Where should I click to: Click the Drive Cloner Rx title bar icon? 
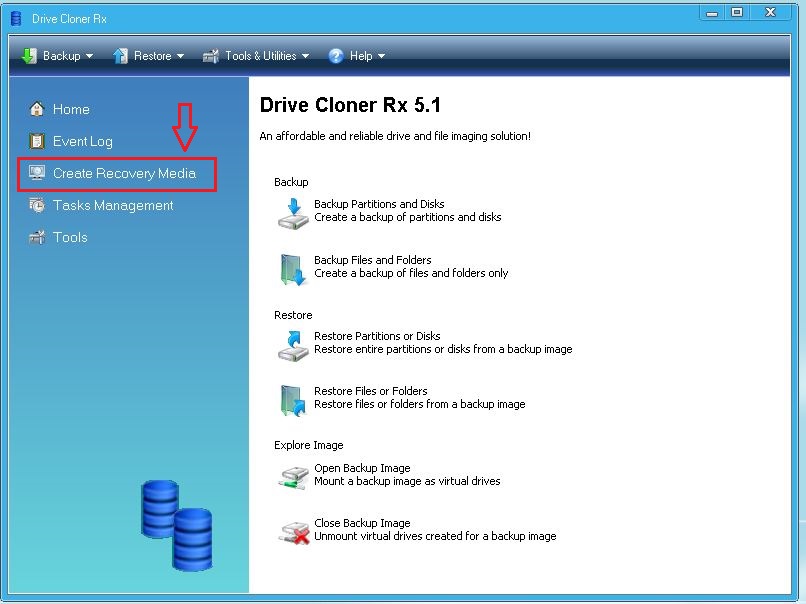point(16,19)
